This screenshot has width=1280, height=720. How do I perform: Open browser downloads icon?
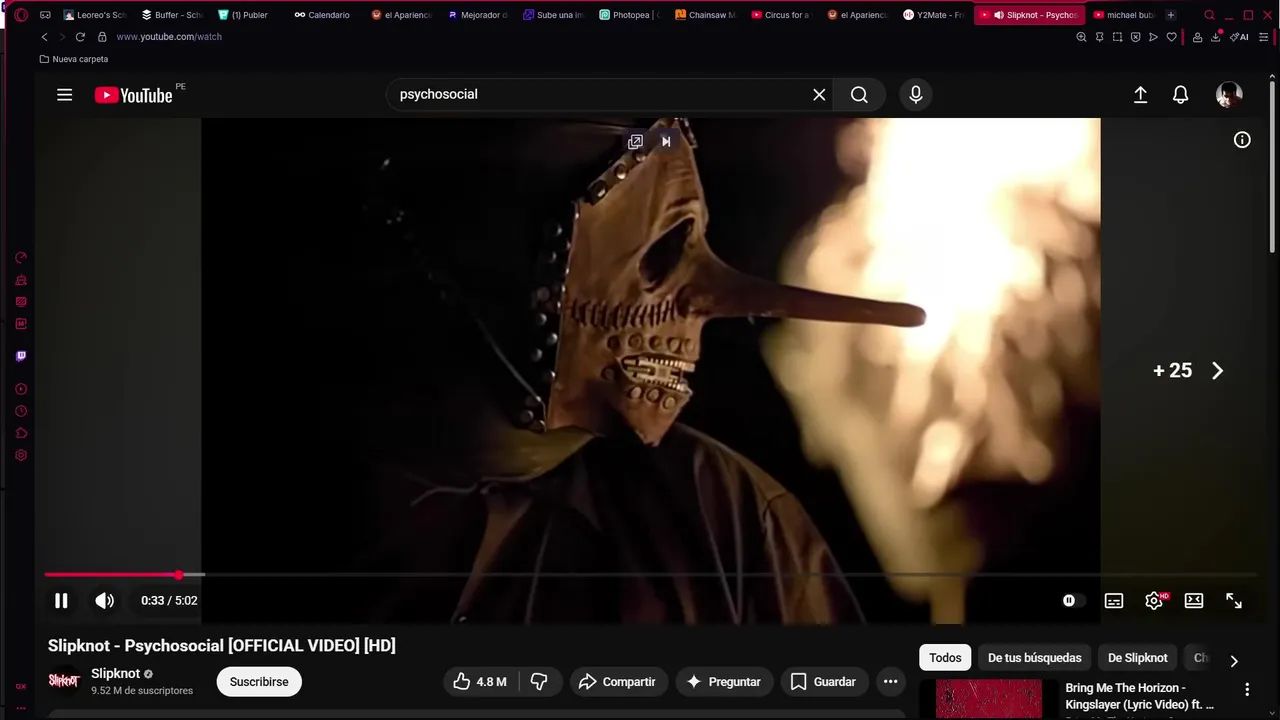[x=1216, y=37]
